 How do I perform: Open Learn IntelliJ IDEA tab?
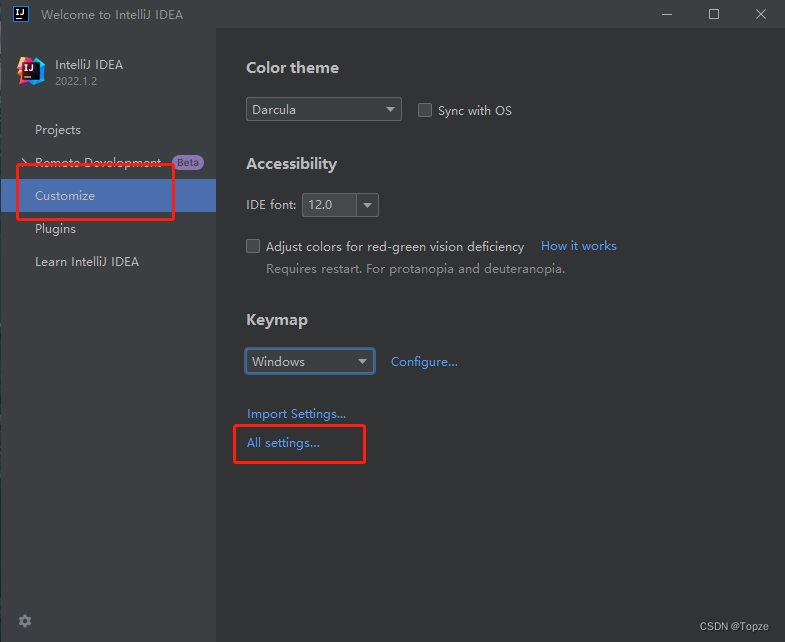(x=87, y=261)
